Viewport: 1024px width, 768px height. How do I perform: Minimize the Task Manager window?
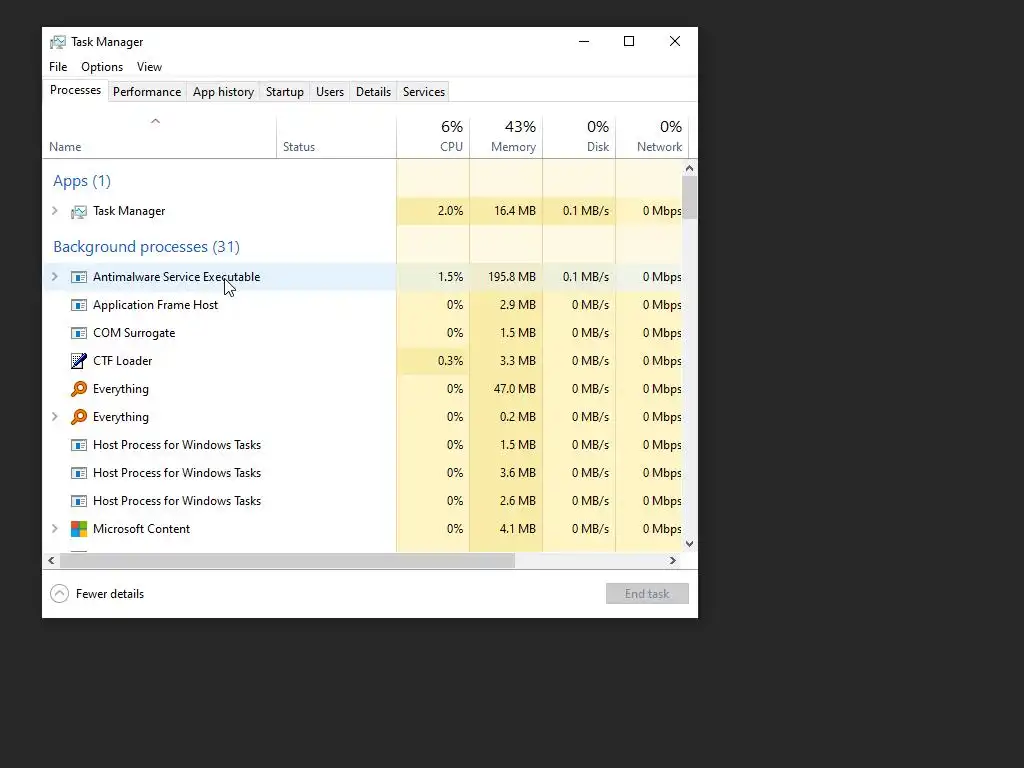(x=584, y=41)
